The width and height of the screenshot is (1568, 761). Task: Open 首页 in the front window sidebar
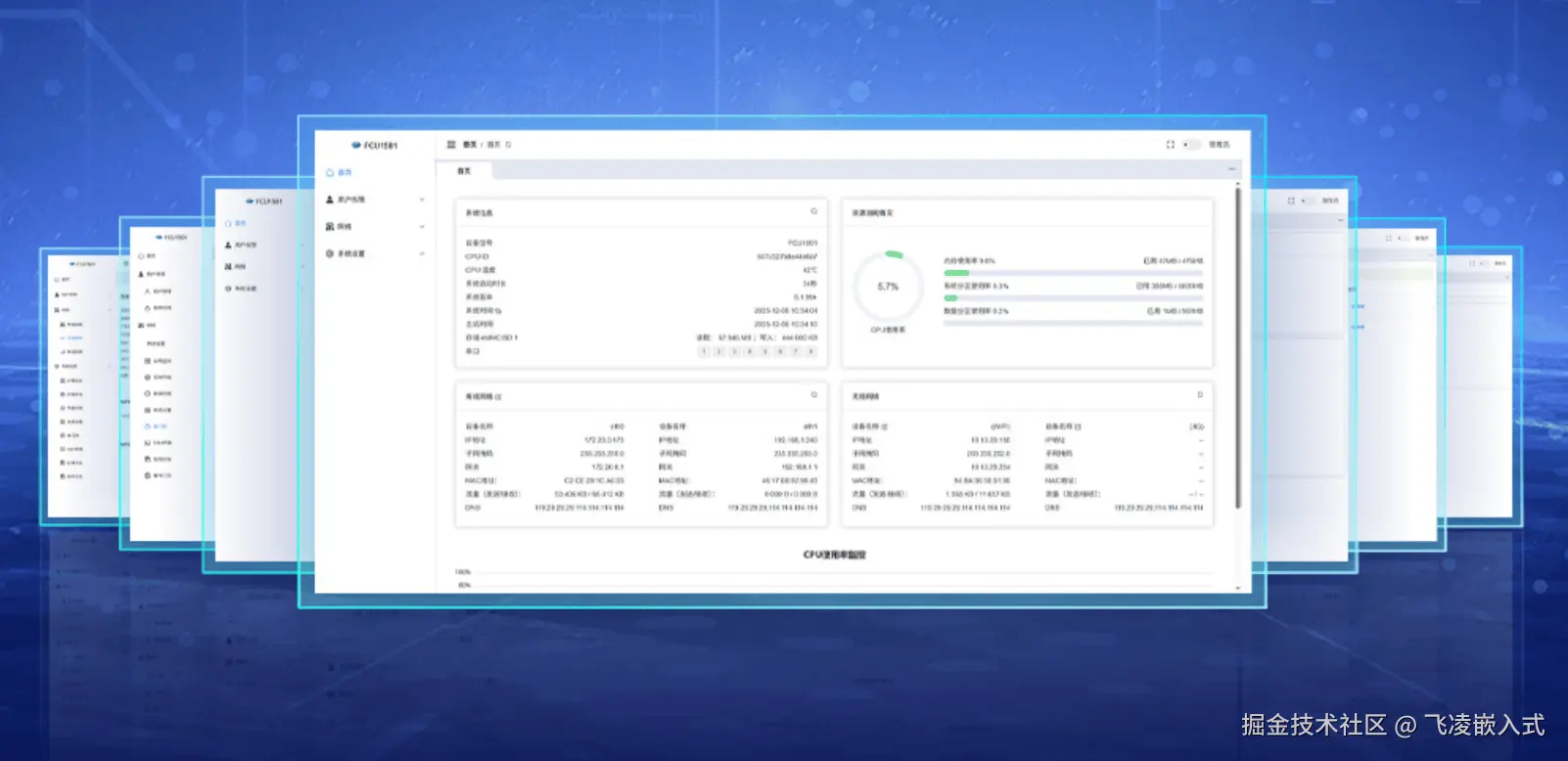tap(339, 172)
